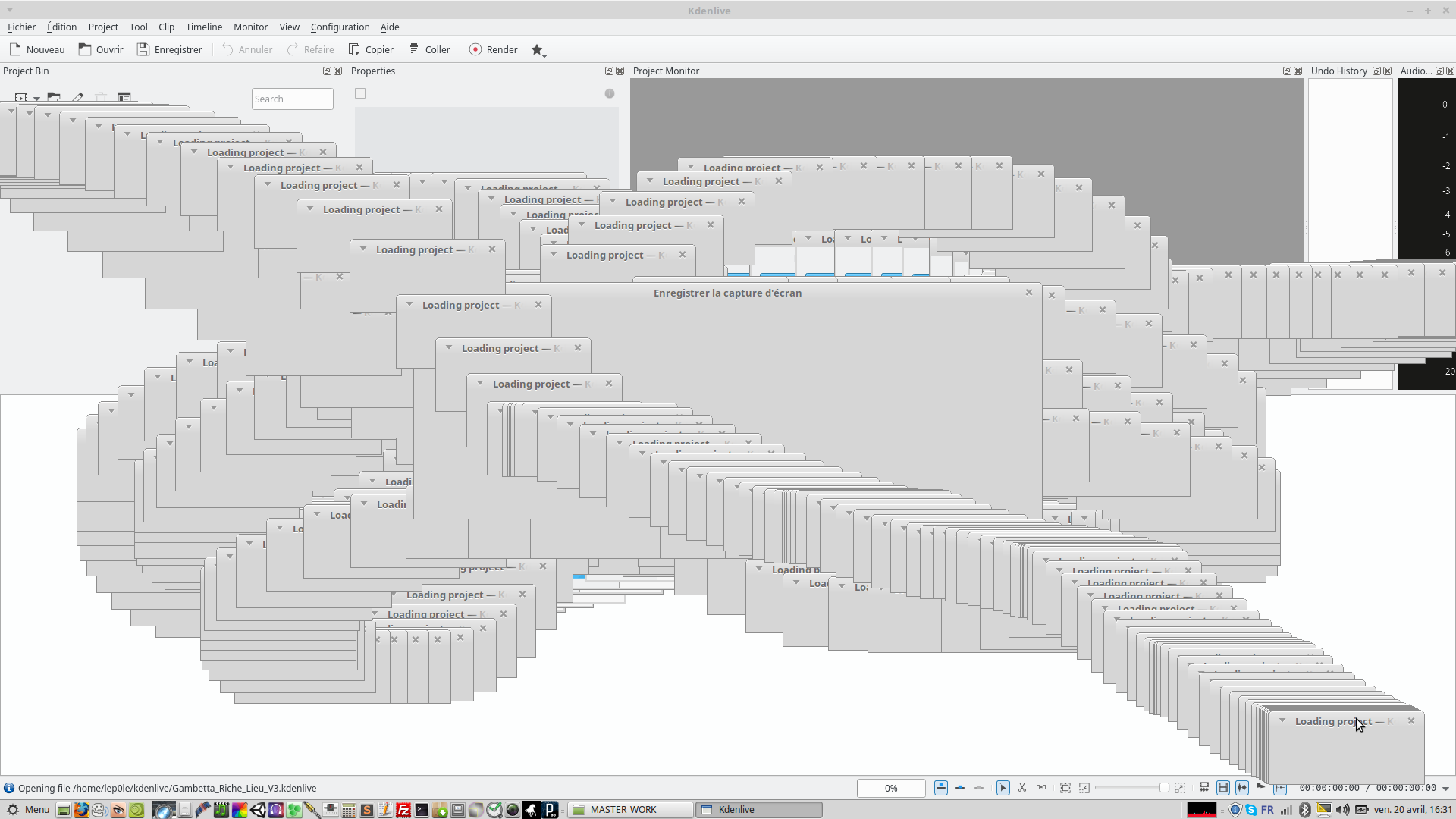Open the Monitor menu
Viewport: 1456px width, 819px height.
click(250, 27)
